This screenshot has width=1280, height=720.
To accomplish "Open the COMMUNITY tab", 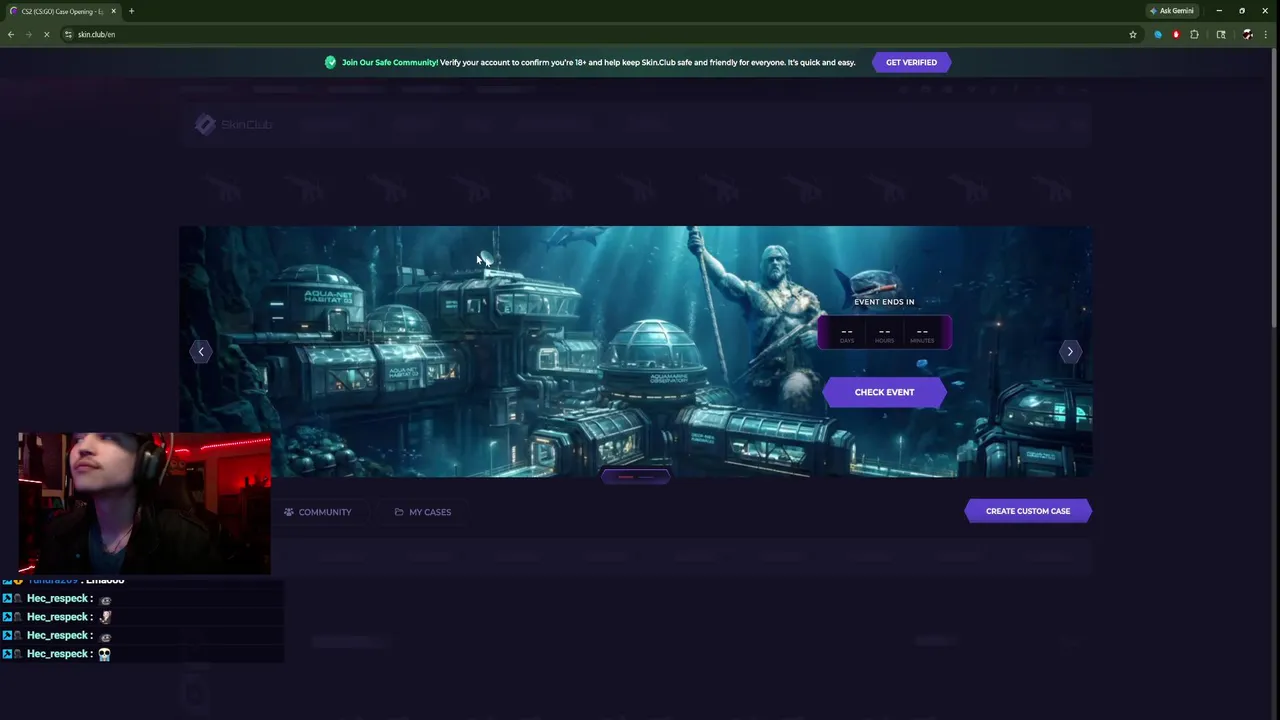I will 318,512.
